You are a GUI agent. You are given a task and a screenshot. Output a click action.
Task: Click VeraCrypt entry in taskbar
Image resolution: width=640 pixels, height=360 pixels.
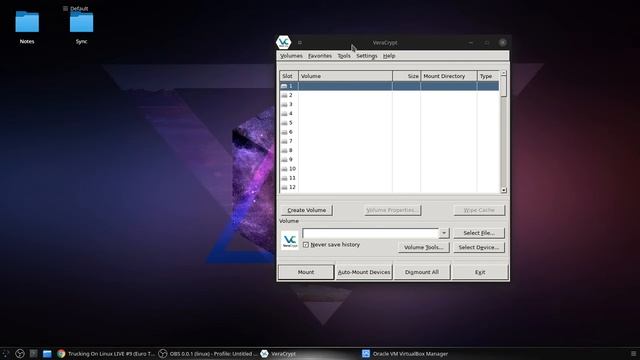pos(278,354)
